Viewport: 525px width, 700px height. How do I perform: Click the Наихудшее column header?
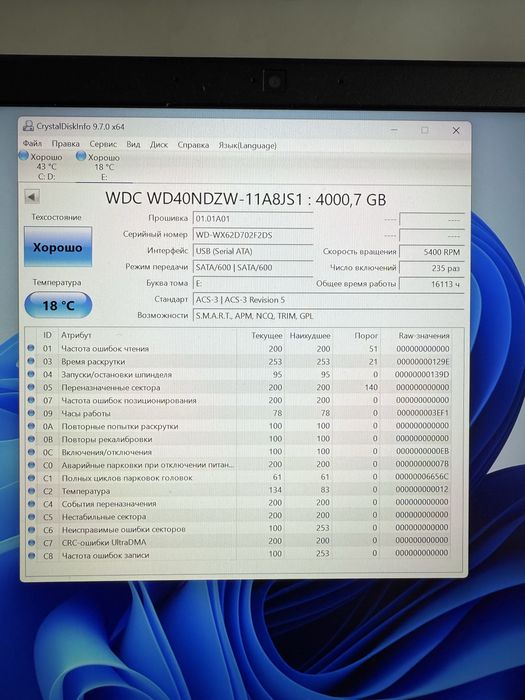(x=310, y=335)
